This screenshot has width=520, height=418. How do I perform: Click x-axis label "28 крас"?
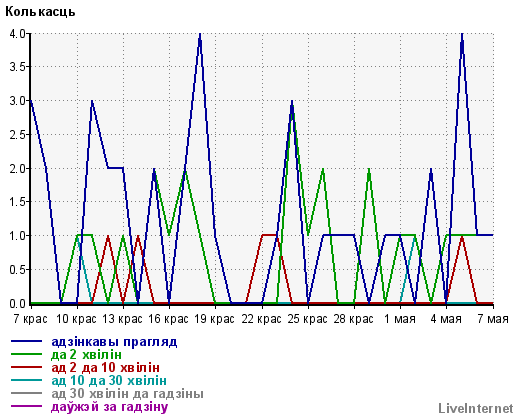coord(354,319)
